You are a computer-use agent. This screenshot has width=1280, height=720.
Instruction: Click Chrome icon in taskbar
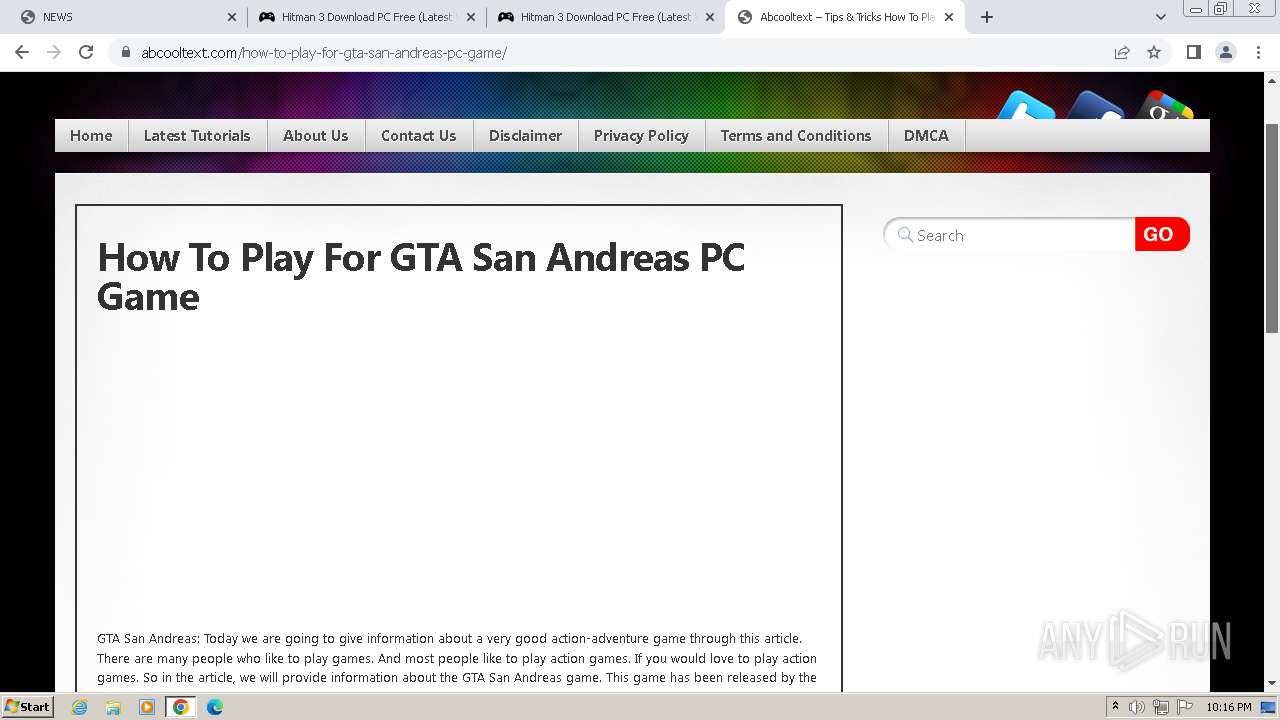click(181, 707)
